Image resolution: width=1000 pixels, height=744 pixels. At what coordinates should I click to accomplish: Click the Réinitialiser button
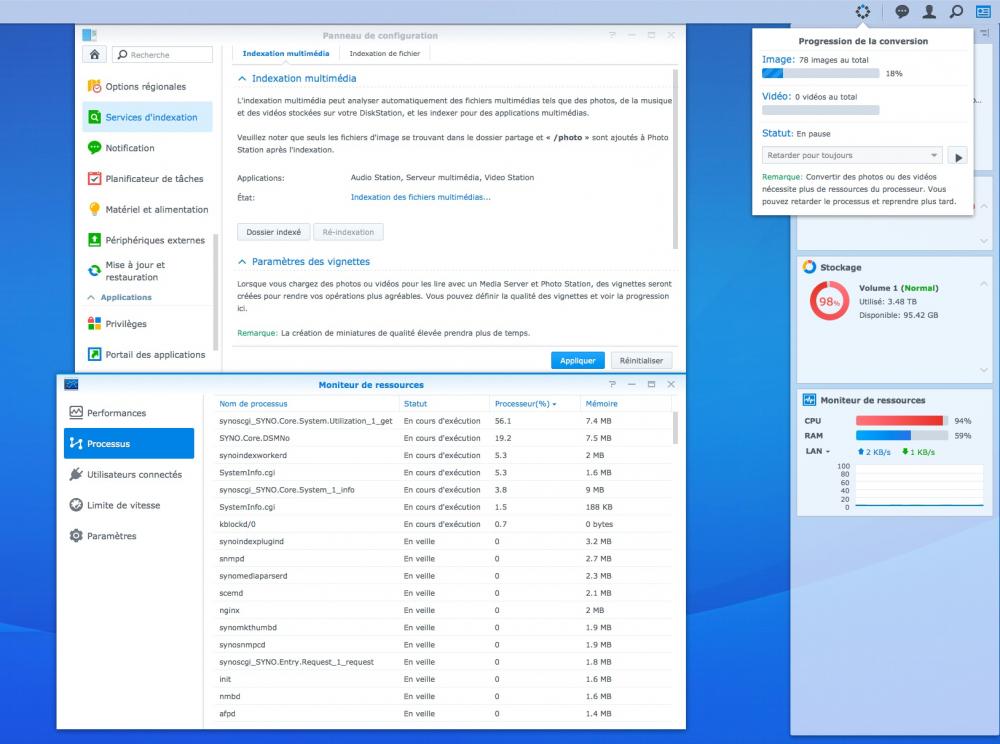[641, 361]
